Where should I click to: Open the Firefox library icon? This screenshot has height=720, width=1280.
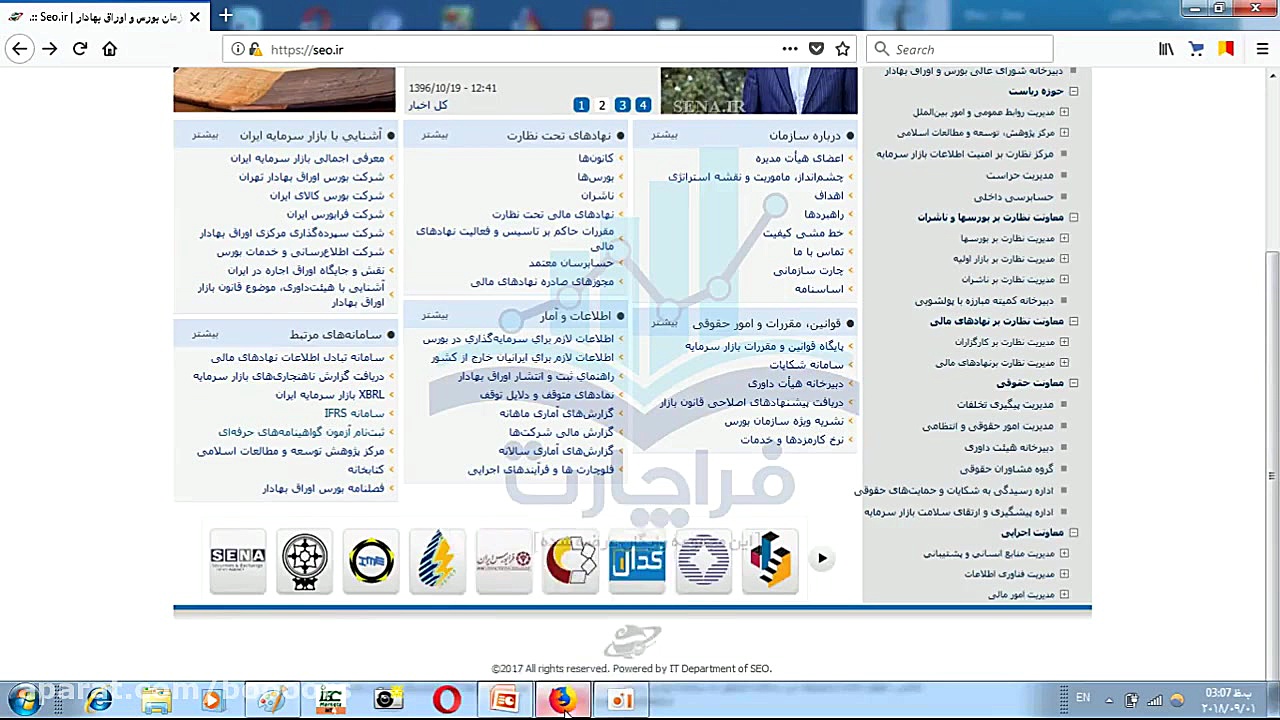pos(1166,49)
